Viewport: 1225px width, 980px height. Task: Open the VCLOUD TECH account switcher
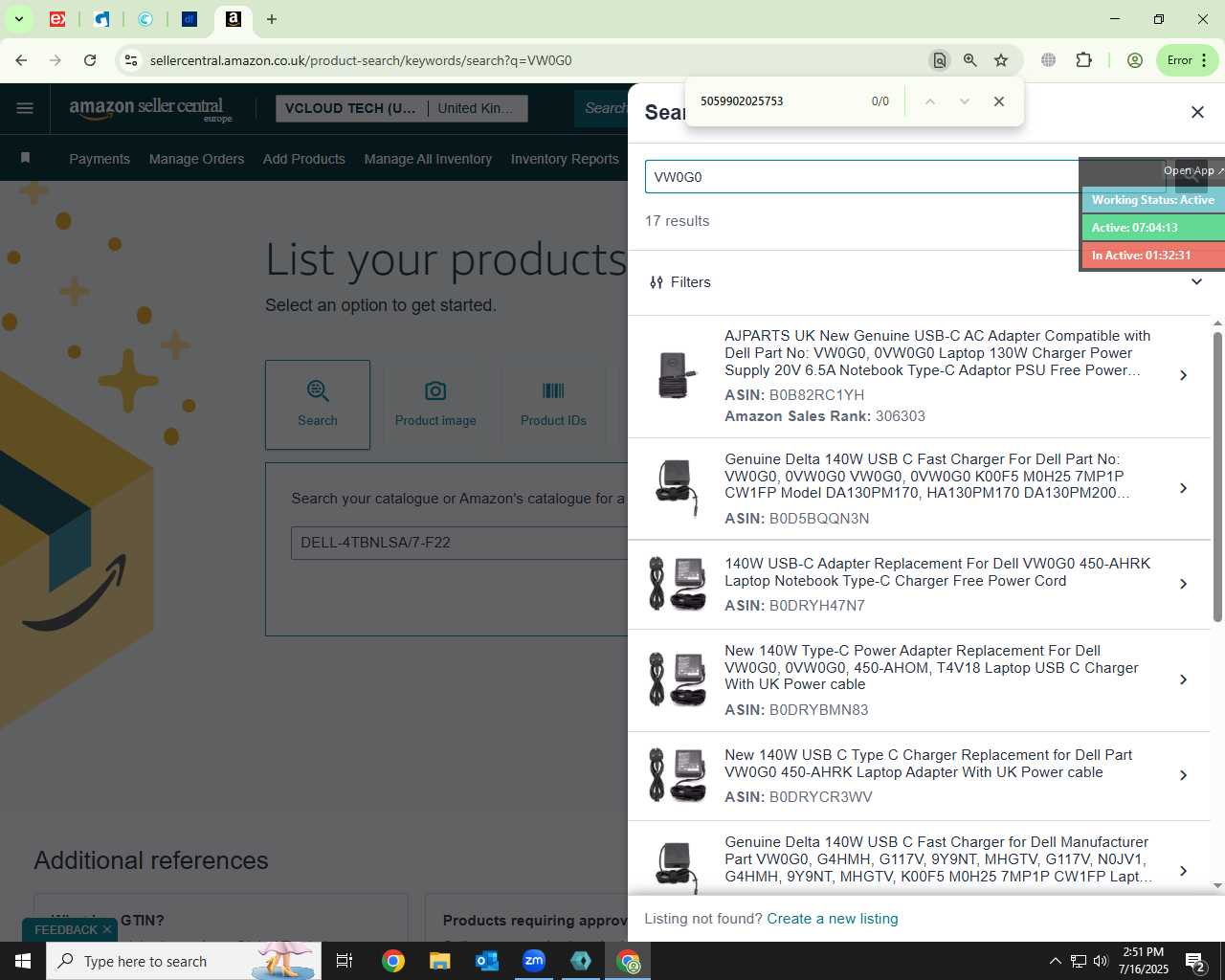(401, 108)
